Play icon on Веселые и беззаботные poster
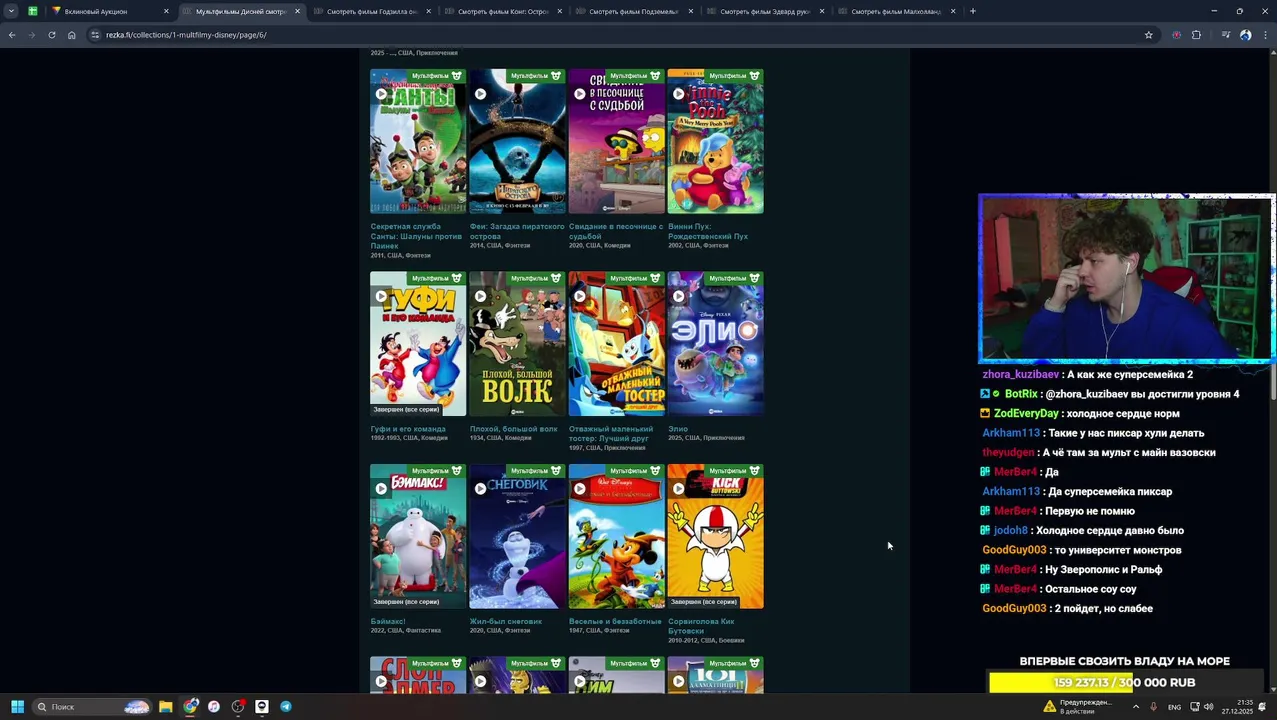 click(579, 489)
